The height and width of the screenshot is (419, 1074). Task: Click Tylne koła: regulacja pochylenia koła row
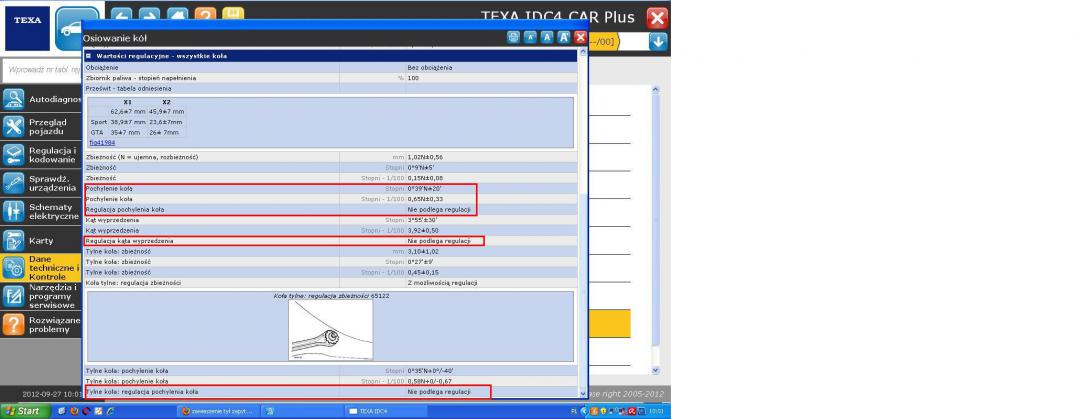[330, 392]
